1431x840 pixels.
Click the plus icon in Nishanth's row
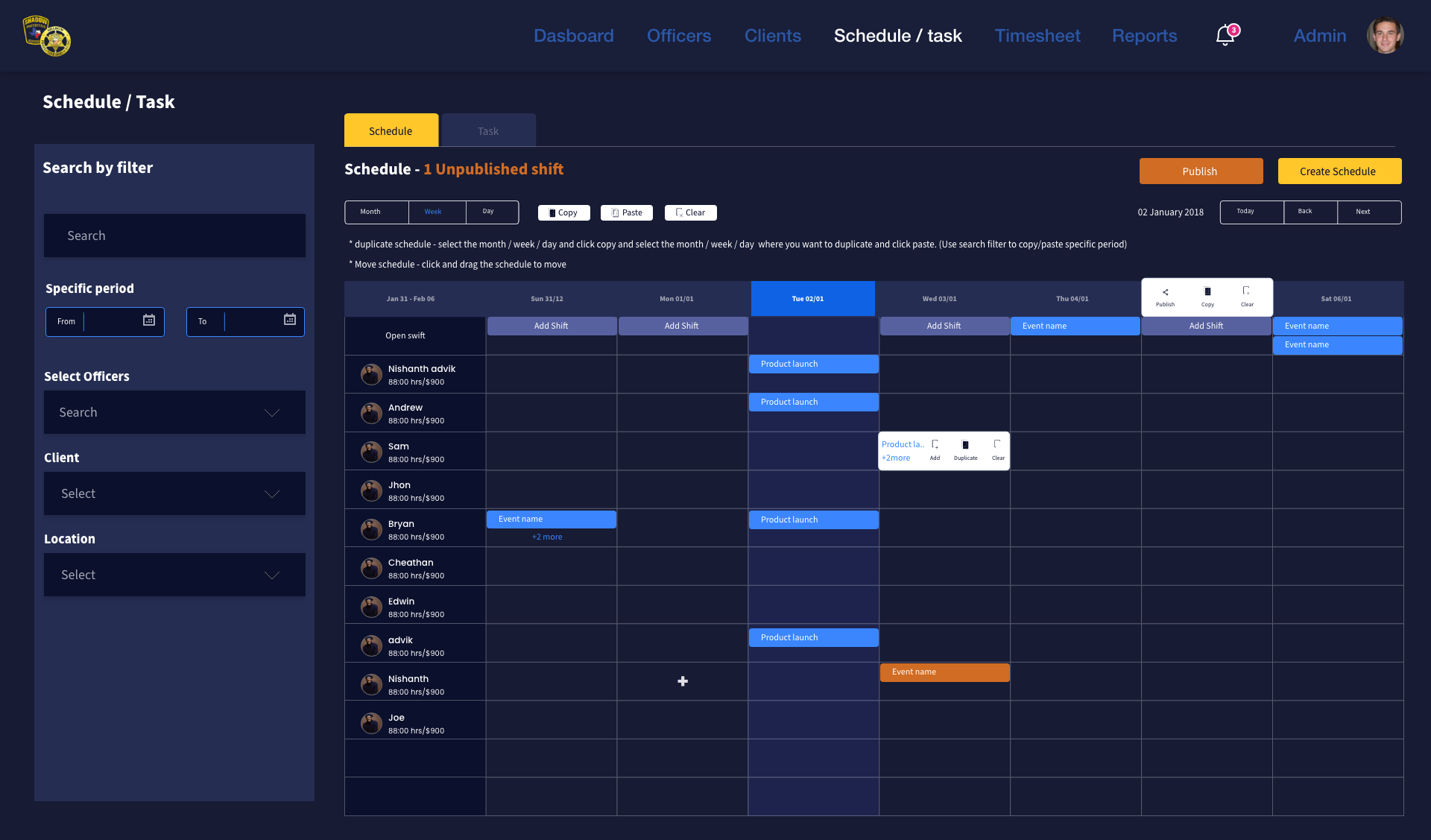pyautogui.click(x=683, y=681)
